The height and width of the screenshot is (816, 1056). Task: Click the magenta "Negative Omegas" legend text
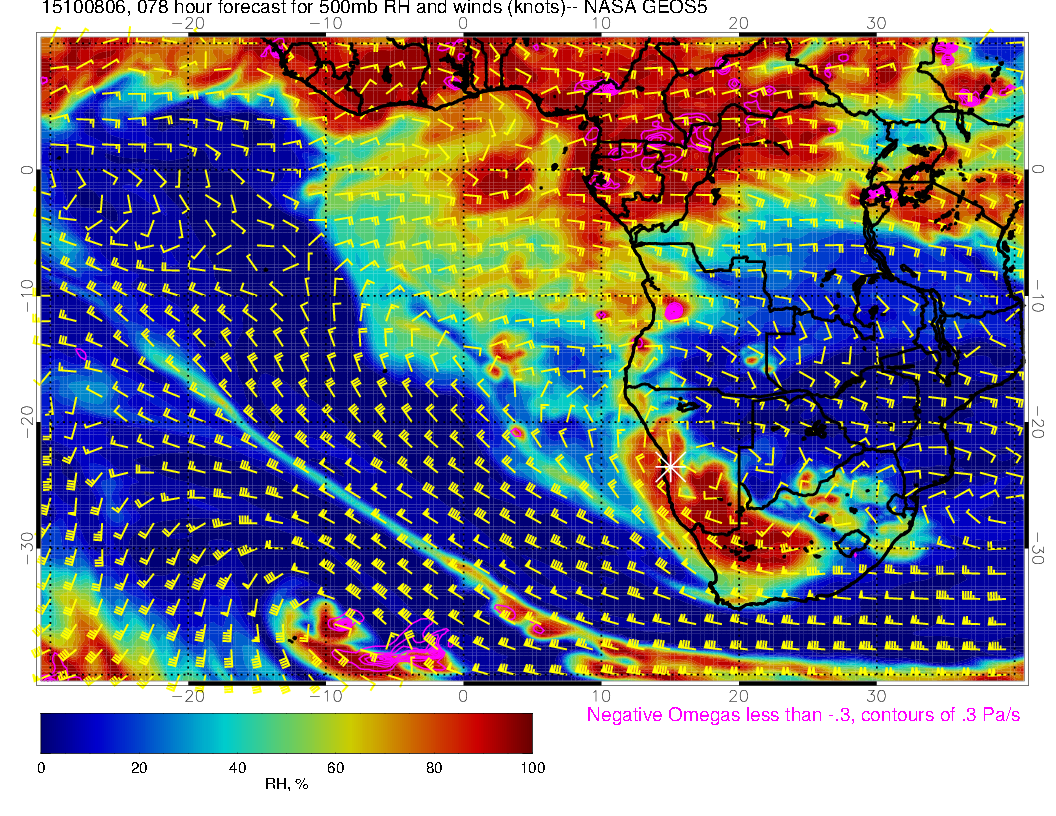point(803,715)
